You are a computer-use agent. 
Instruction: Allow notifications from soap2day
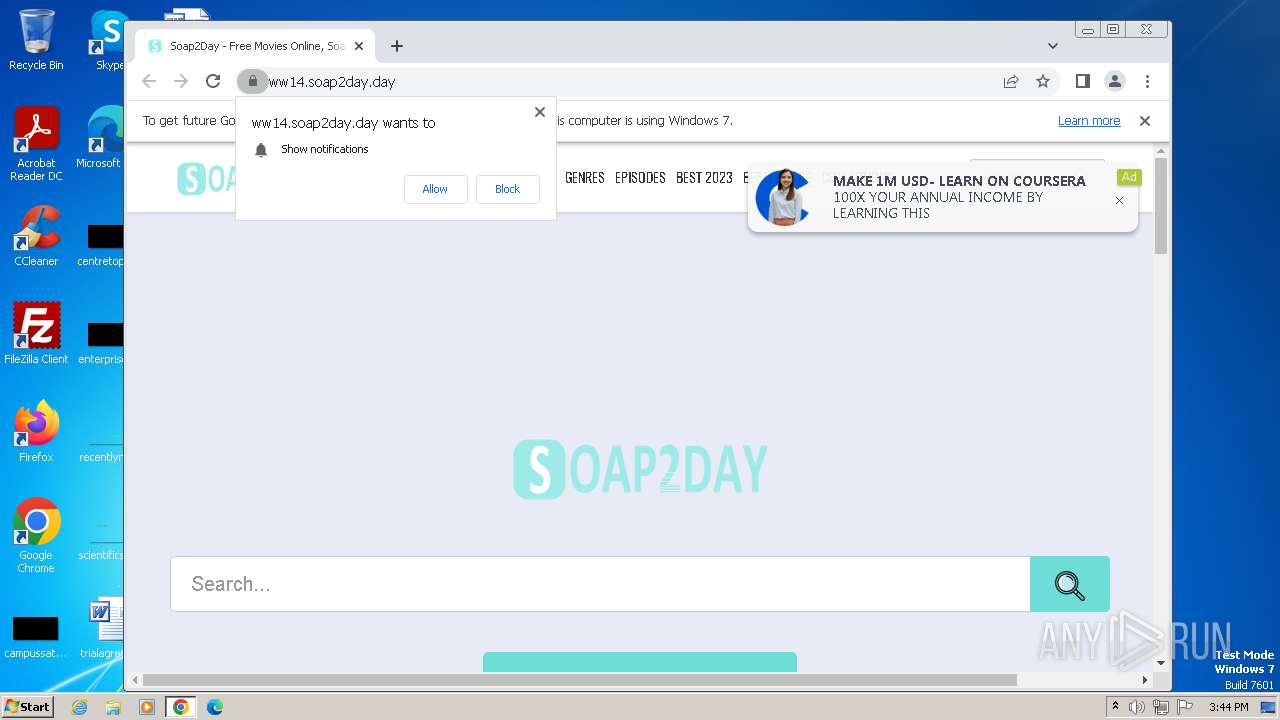pos(435,189)
